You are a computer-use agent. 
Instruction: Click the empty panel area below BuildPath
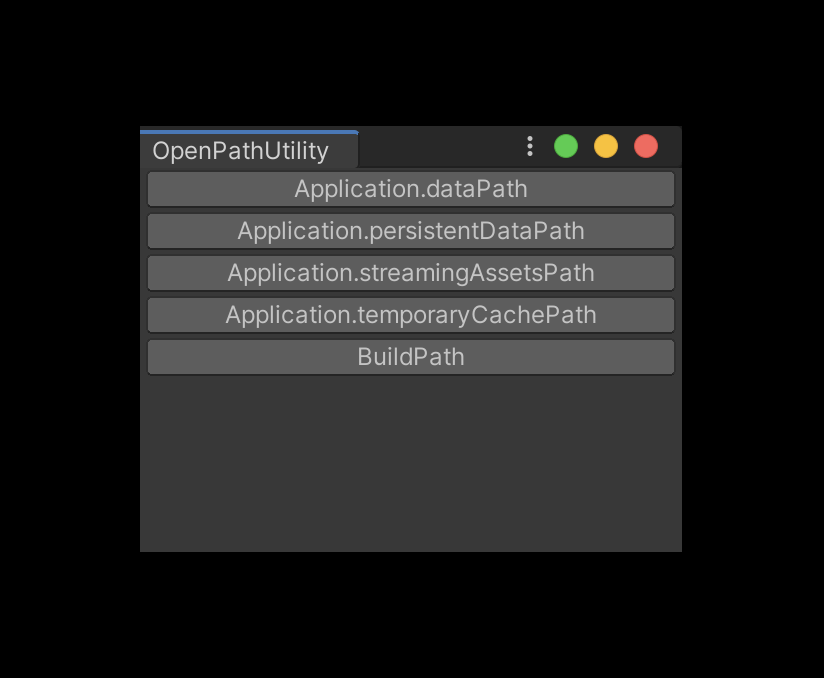(411, 460)
